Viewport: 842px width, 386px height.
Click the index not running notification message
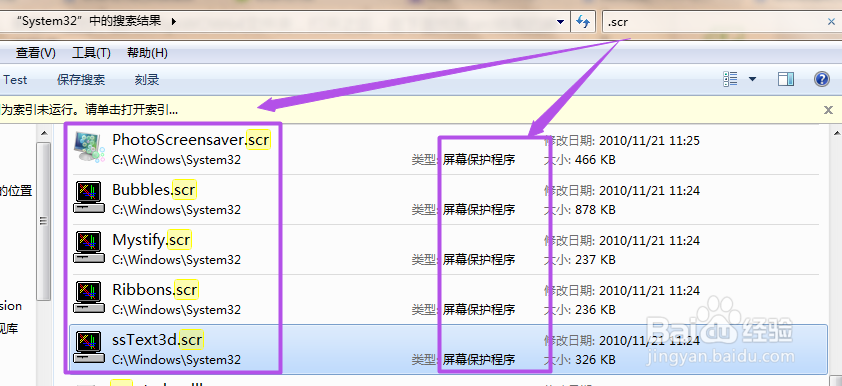(x=89, y=111)
